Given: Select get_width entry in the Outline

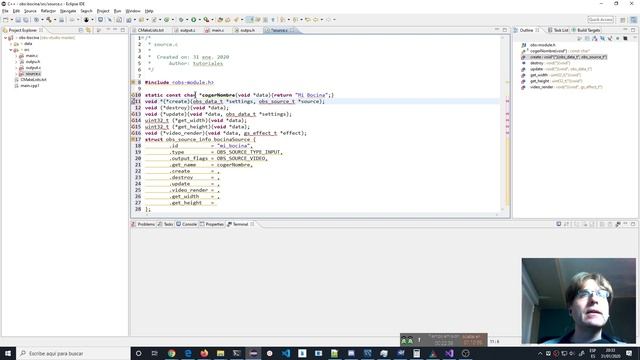Looking at the screenshot, I should click(x=555, y=75).
